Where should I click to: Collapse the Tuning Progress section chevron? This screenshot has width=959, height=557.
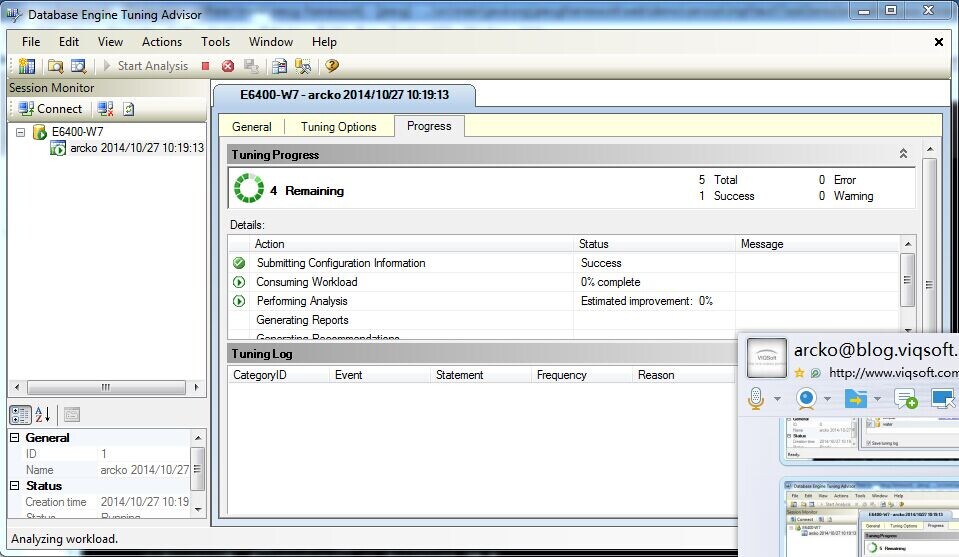click(x=903, y=153)
